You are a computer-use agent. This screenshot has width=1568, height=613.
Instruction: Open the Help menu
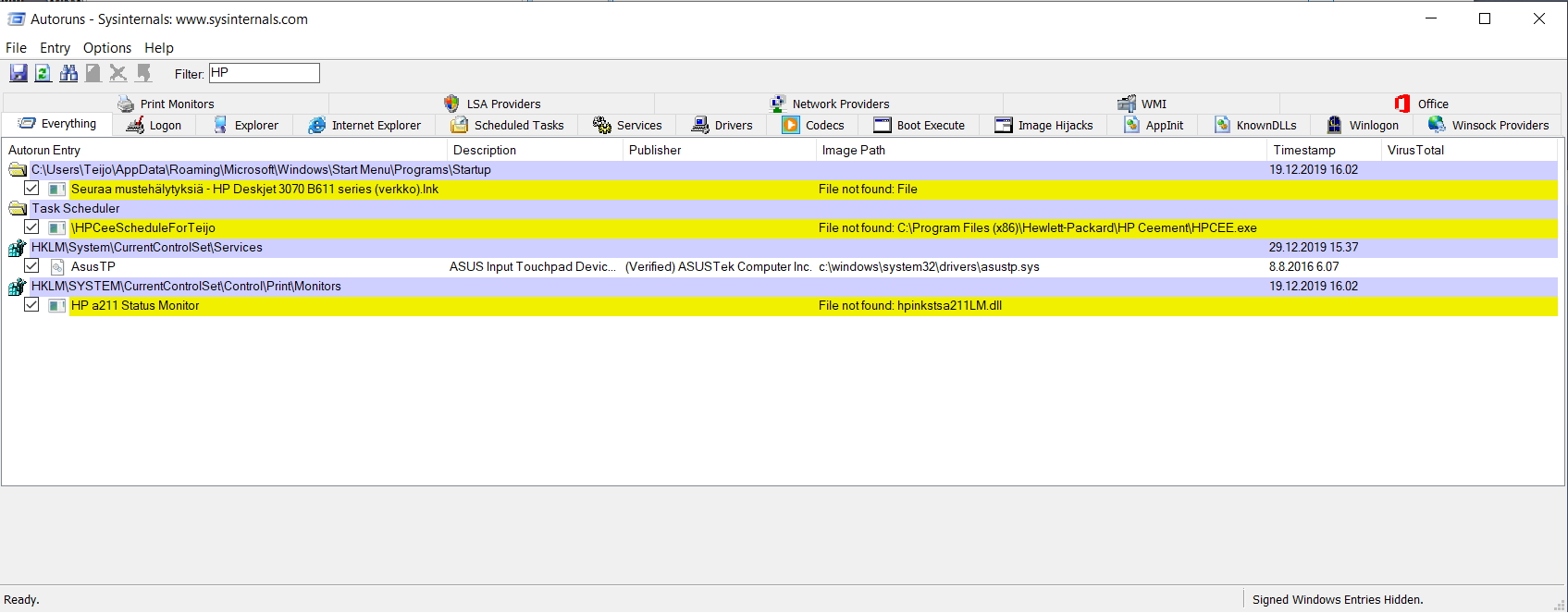pyautogui.click(x=159, y=48)
